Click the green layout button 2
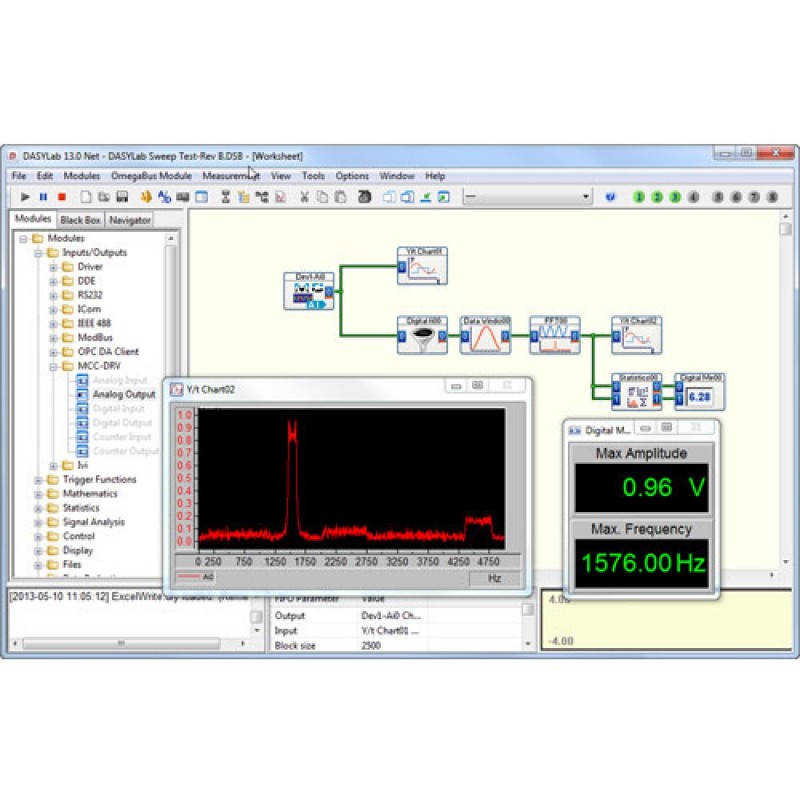 (657, 197)
